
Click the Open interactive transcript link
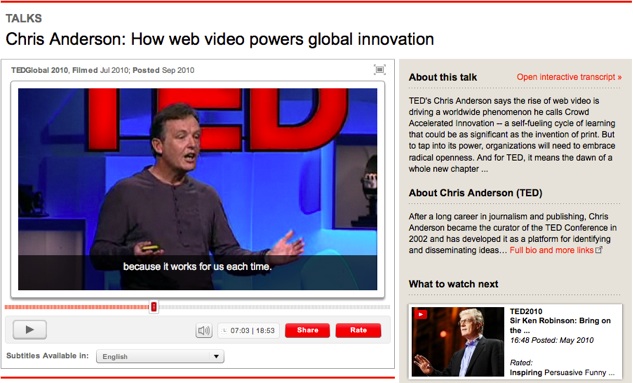point(569,77)
